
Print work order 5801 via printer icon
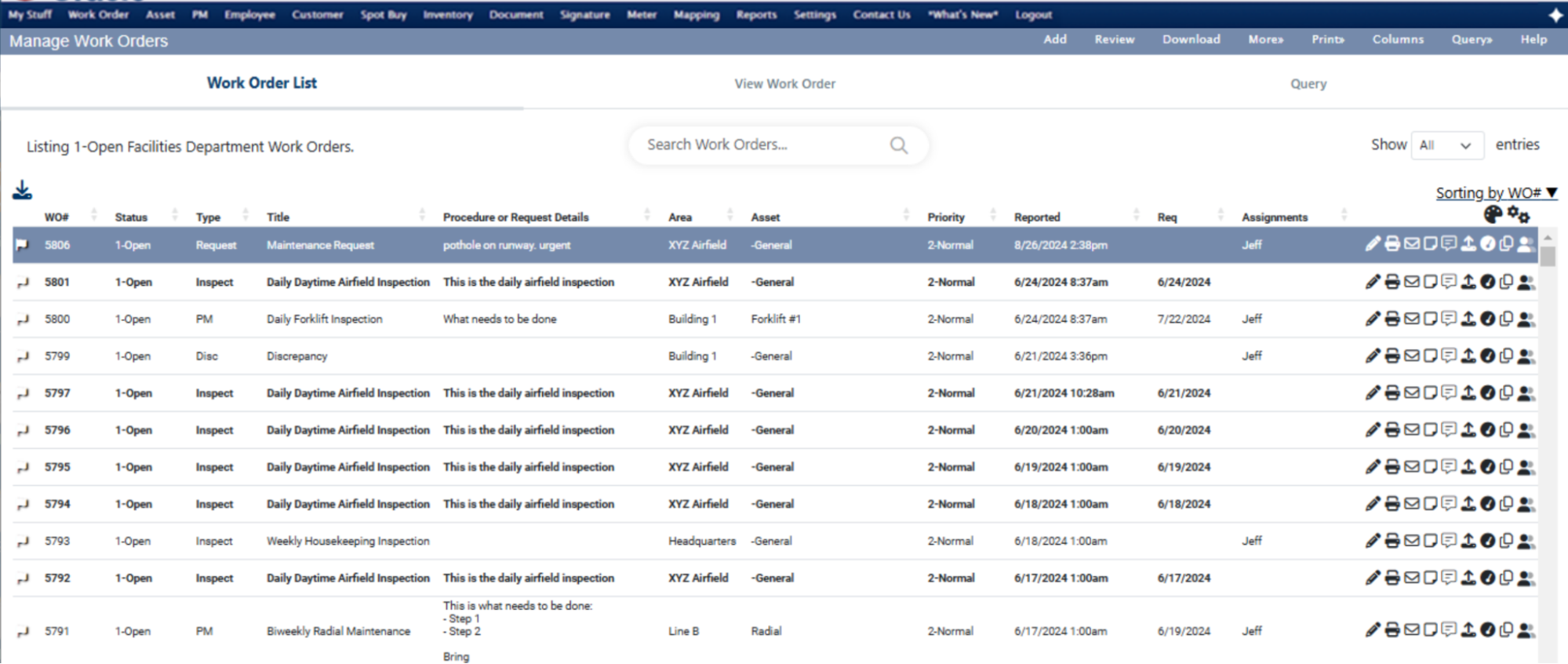point(1392,282)
